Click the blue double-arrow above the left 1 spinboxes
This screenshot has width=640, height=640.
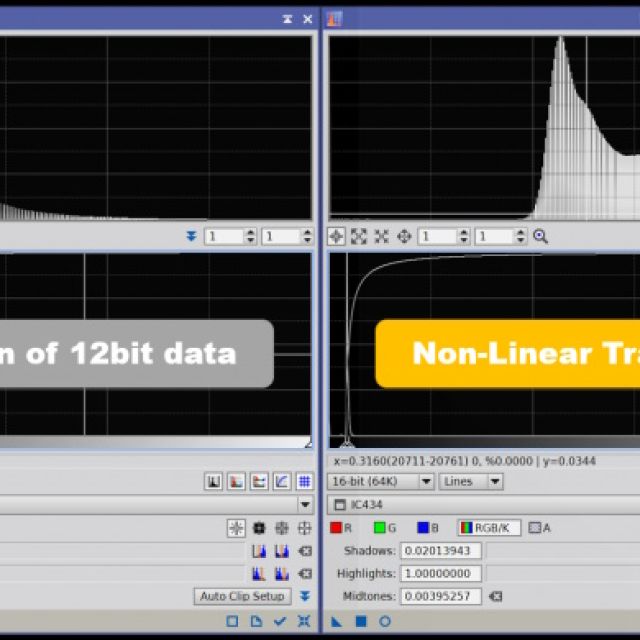(x=191, y=236)
